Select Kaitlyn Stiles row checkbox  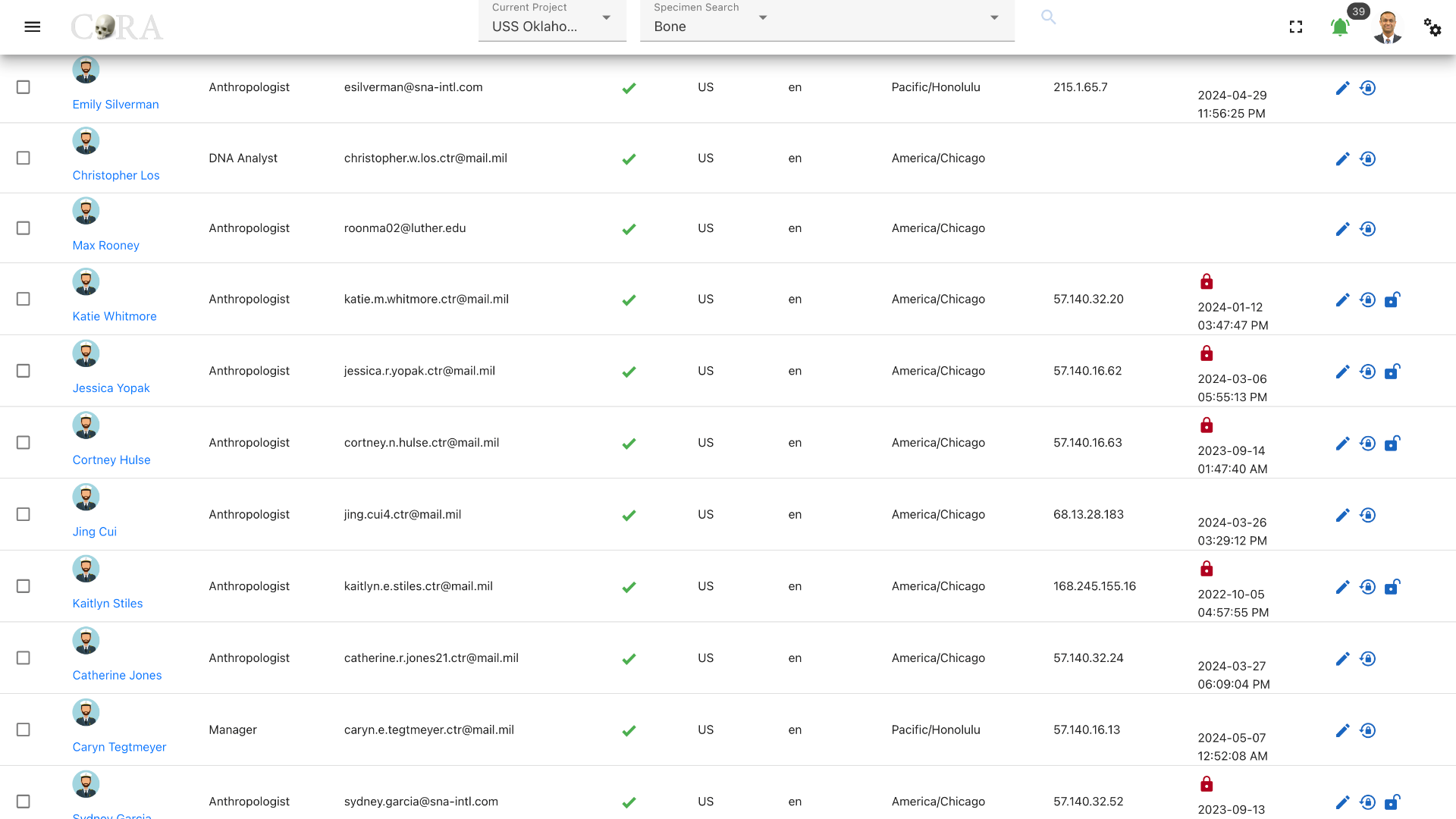coord(24,586)
